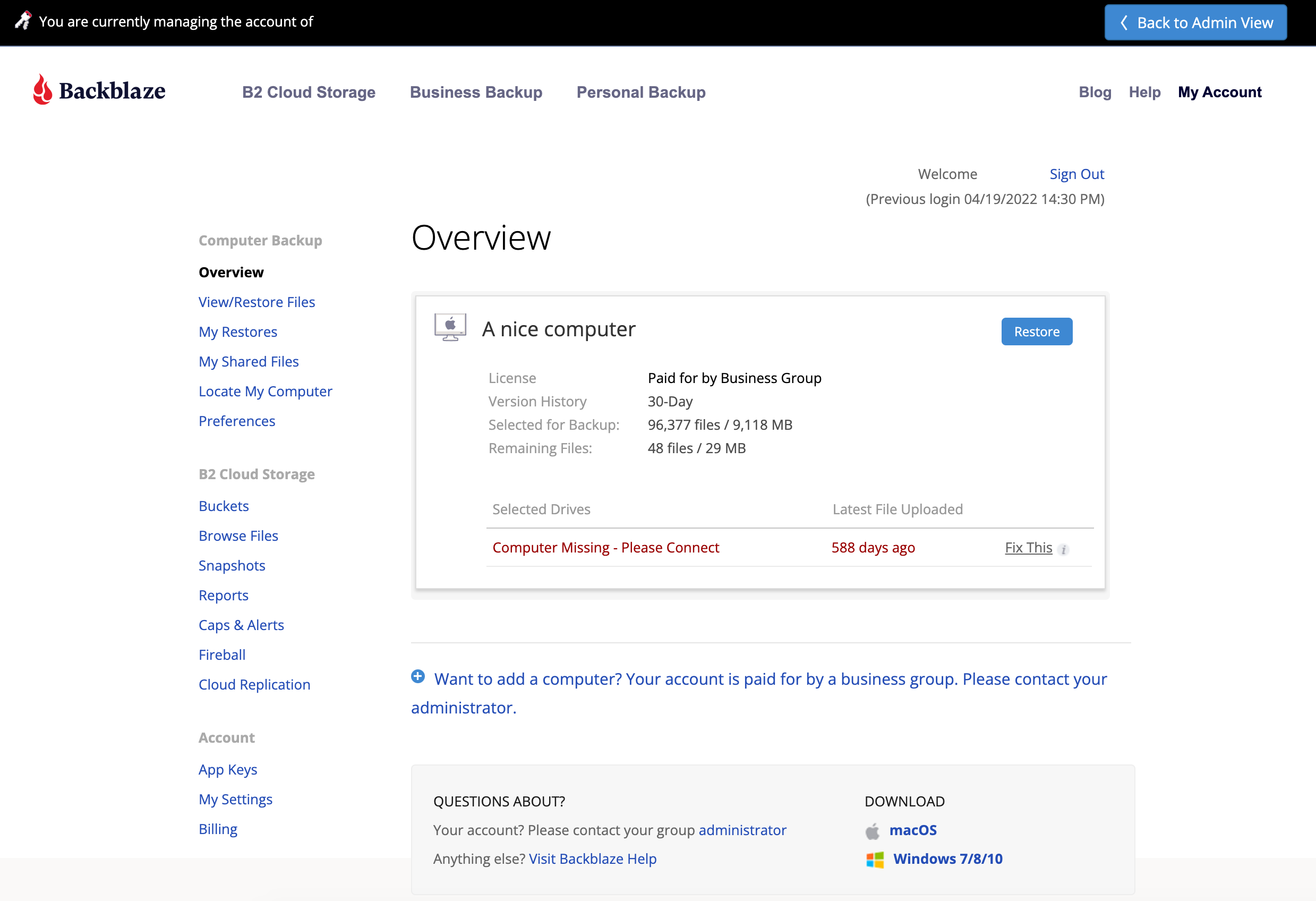Click the Restore button for A nice computer
Image resolution: width=1316 pixels, height=901 pixels.
[x=1036, y=331]
